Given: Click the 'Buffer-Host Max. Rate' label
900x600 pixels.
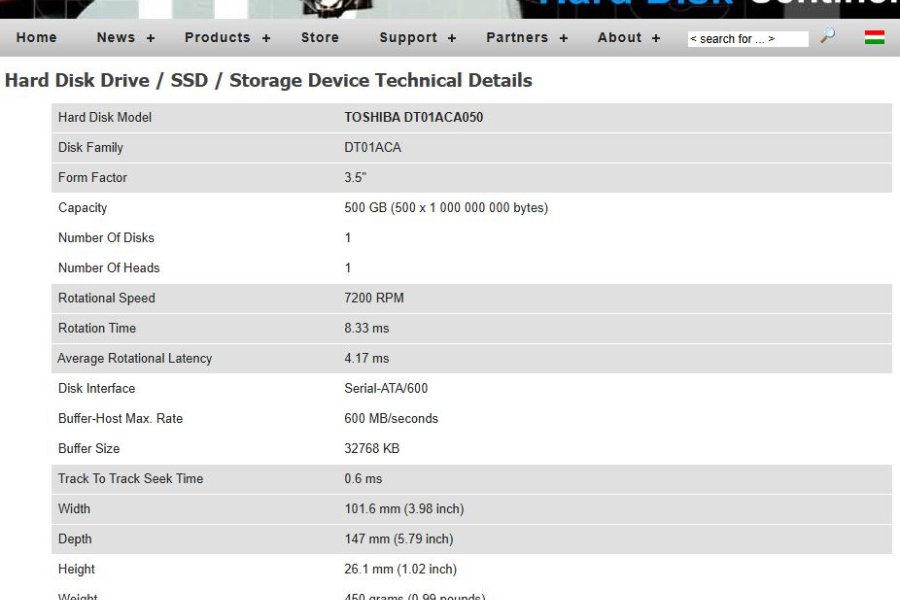Looking at the screenshot, I should (x=121, y=419).
